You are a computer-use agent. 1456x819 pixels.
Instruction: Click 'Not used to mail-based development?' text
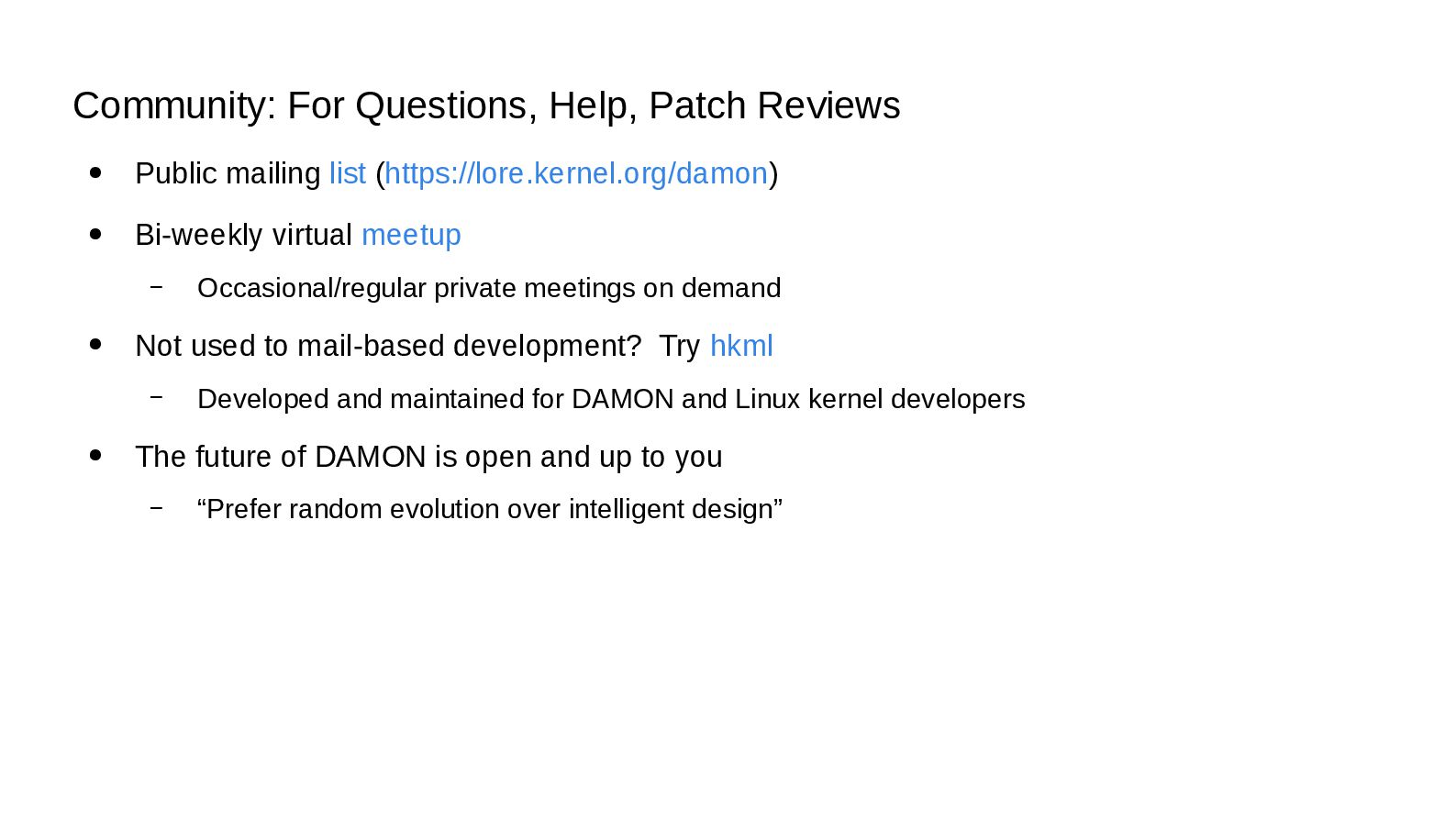[388, 346]
